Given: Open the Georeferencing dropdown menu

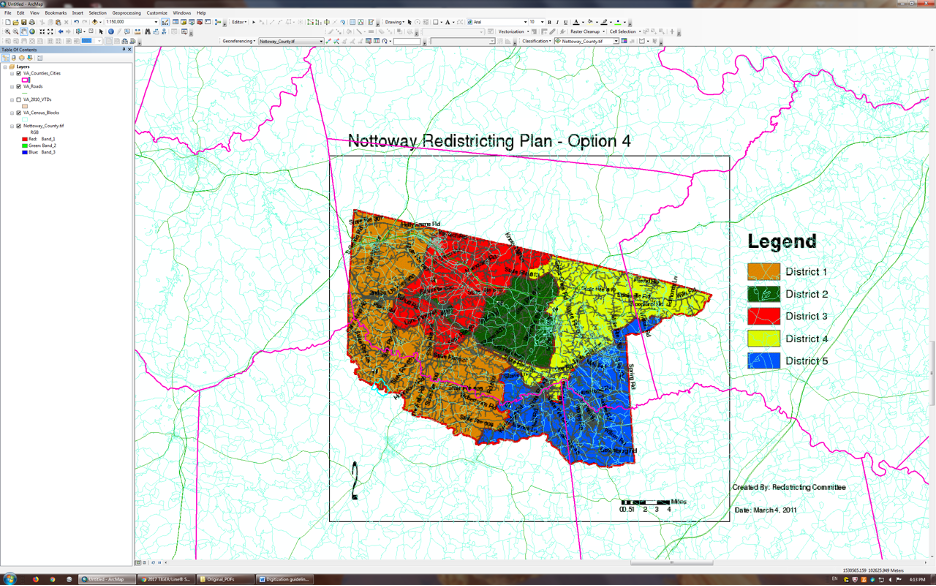Looking at the screenshot, I should coord(238,41).
